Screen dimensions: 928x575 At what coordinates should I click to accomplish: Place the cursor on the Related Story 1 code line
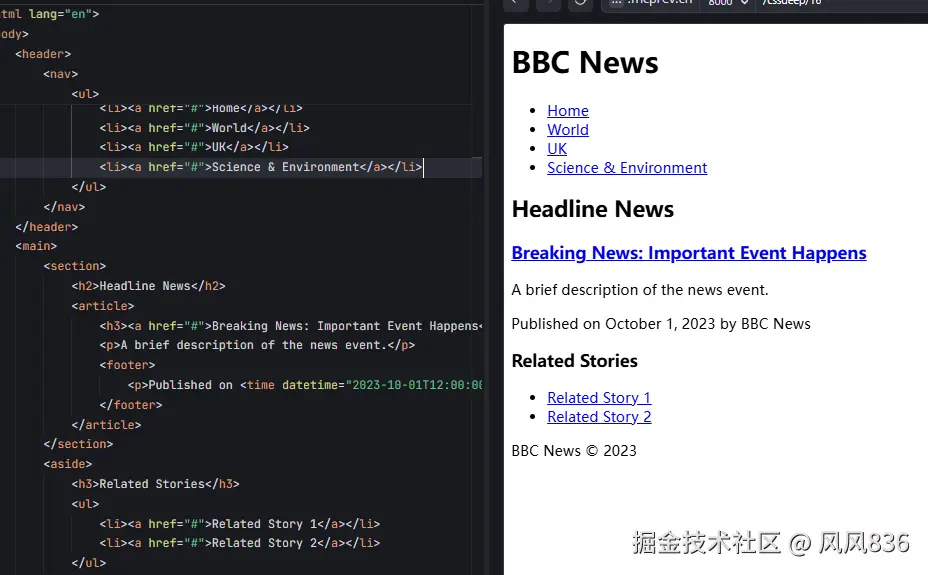[240, 524]
